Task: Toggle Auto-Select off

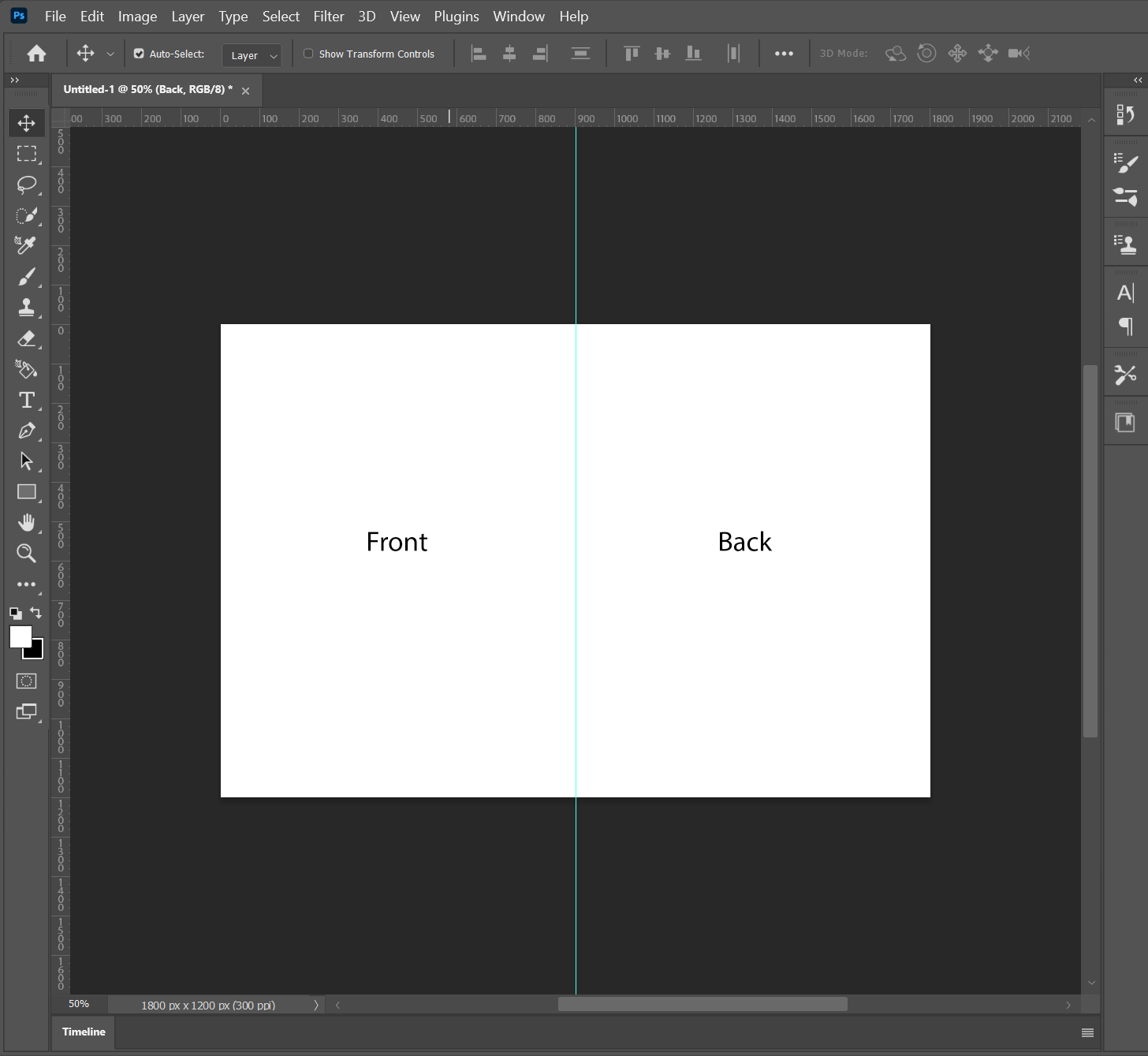Action: 139,53
